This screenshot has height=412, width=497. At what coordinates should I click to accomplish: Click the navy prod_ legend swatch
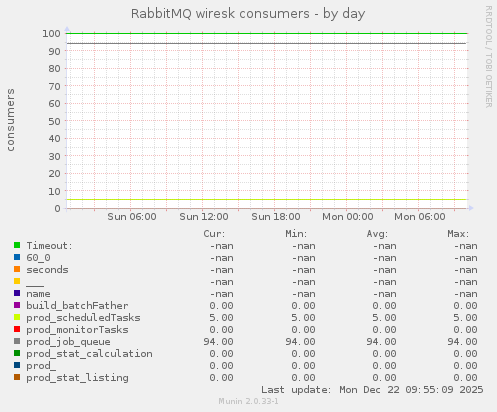coord(17,365)
